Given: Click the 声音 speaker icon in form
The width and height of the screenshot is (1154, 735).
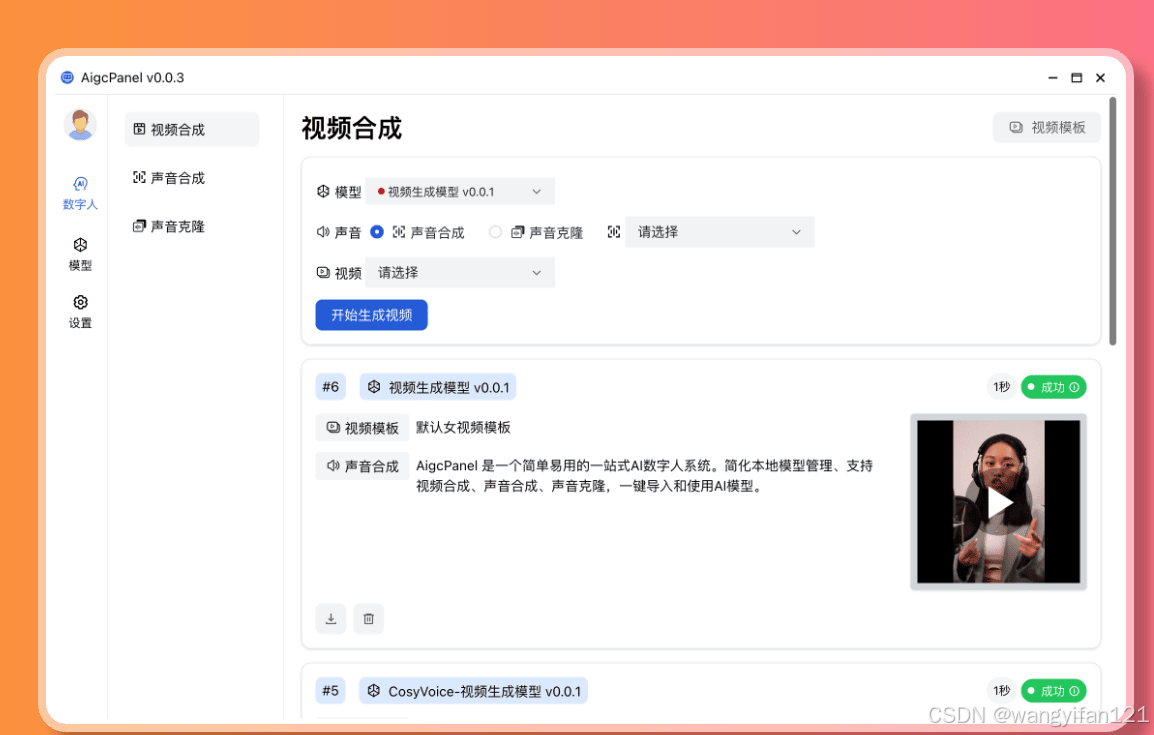Looking at the screenshot, I should (x=323, y=232).
